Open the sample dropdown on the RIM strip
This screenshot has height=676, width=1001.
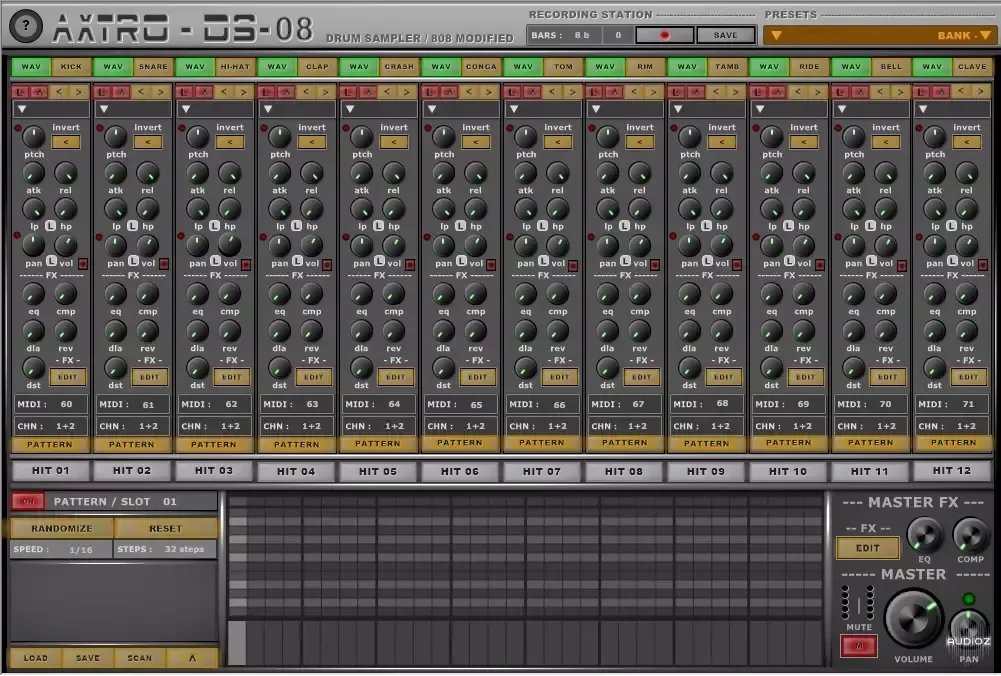(x=624, y=109)
